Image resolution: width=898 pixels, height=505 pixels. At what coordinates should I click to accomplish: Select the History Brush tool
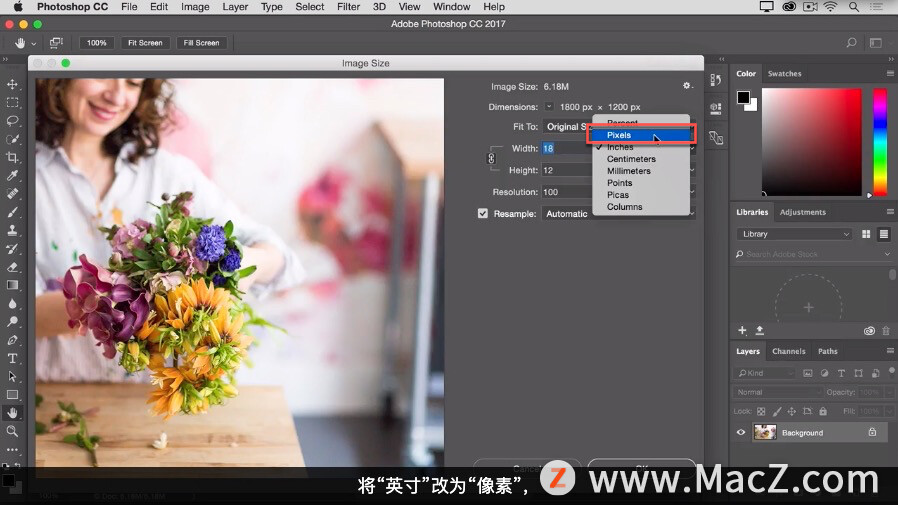pyautogui.click(x=12, y=248)
